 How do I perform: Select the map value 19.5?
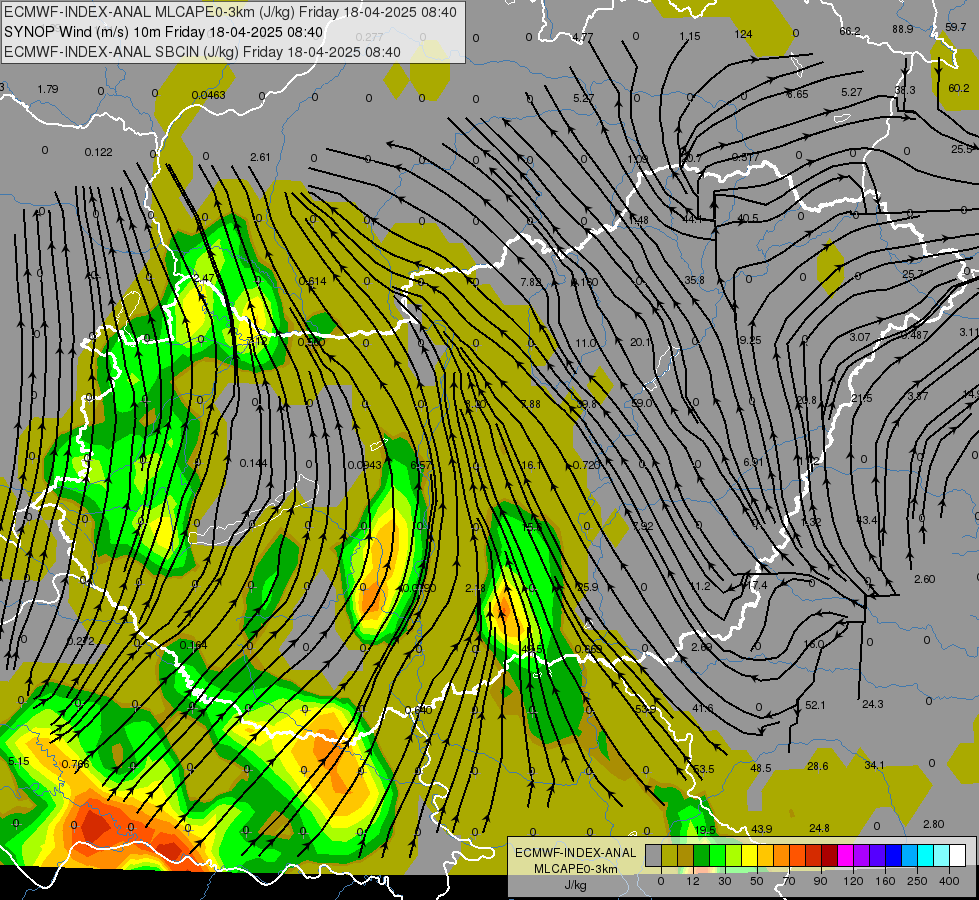[x=704, y=829]
